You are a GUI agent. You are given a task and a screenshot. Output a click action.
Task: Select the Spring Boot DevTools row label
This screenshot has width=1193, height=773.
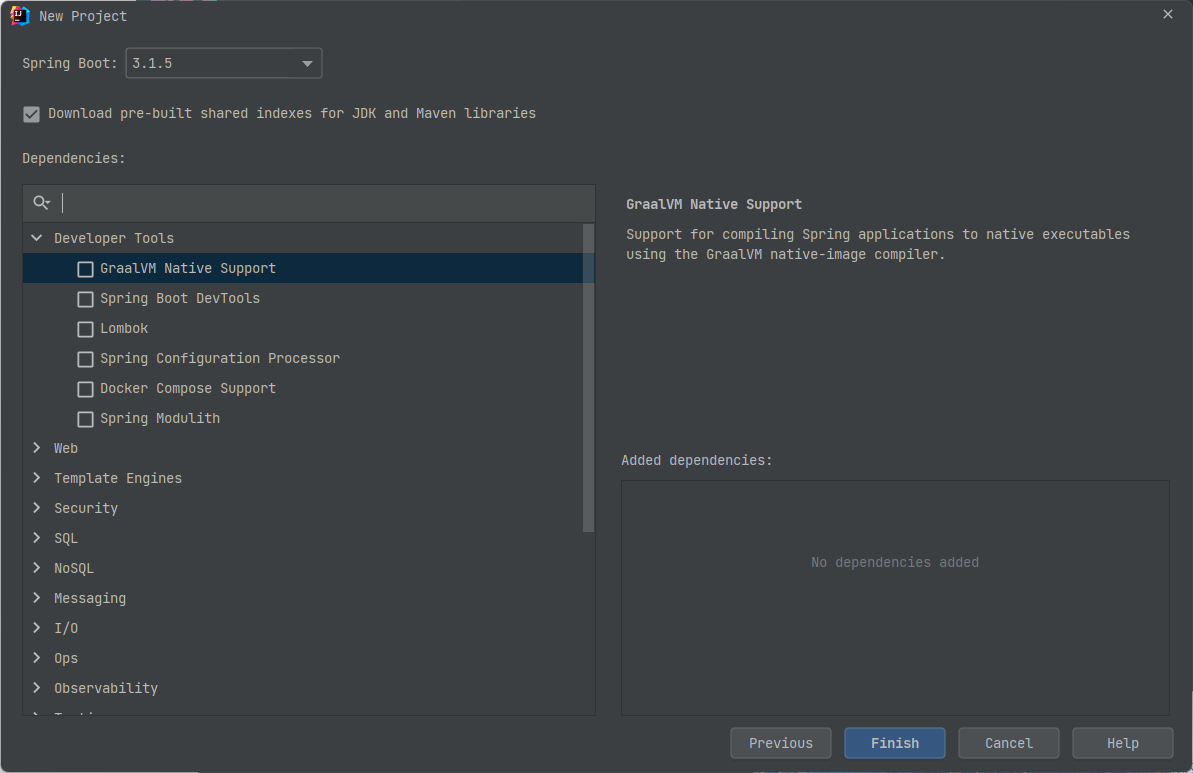click(180, 298)
